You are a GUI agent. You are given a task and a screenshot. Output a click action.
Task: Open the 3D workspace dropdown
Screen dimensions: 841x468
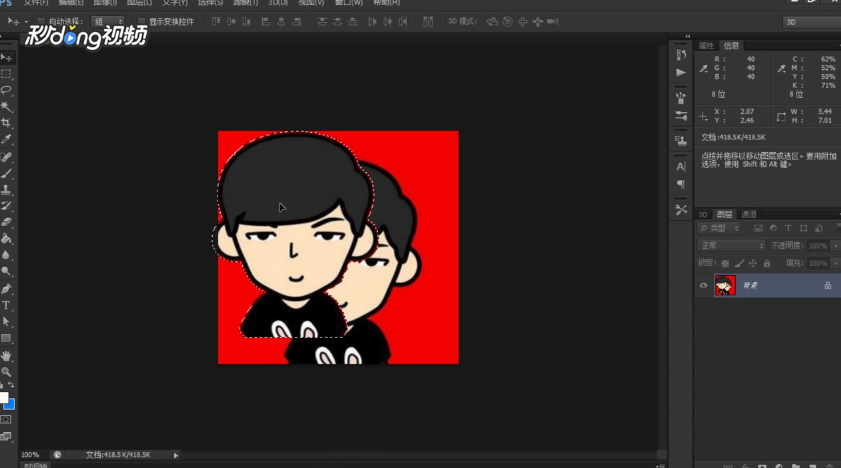[x=812, y=22]
